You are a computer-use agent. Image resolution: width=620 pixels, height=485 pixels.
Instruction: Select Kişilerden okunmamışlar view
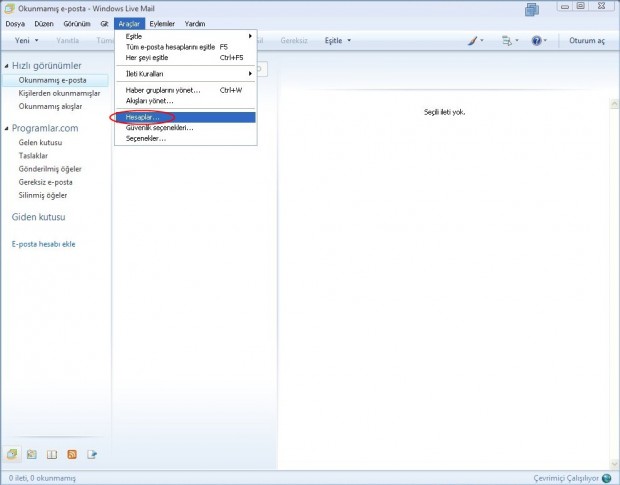tap(59, 93)
